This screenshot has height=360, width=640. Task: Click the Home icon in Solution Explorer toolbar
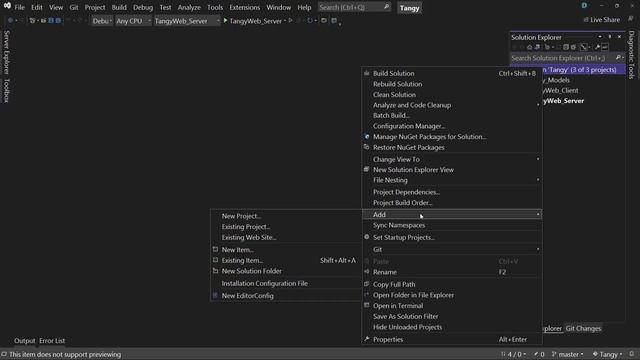point(529,47)
